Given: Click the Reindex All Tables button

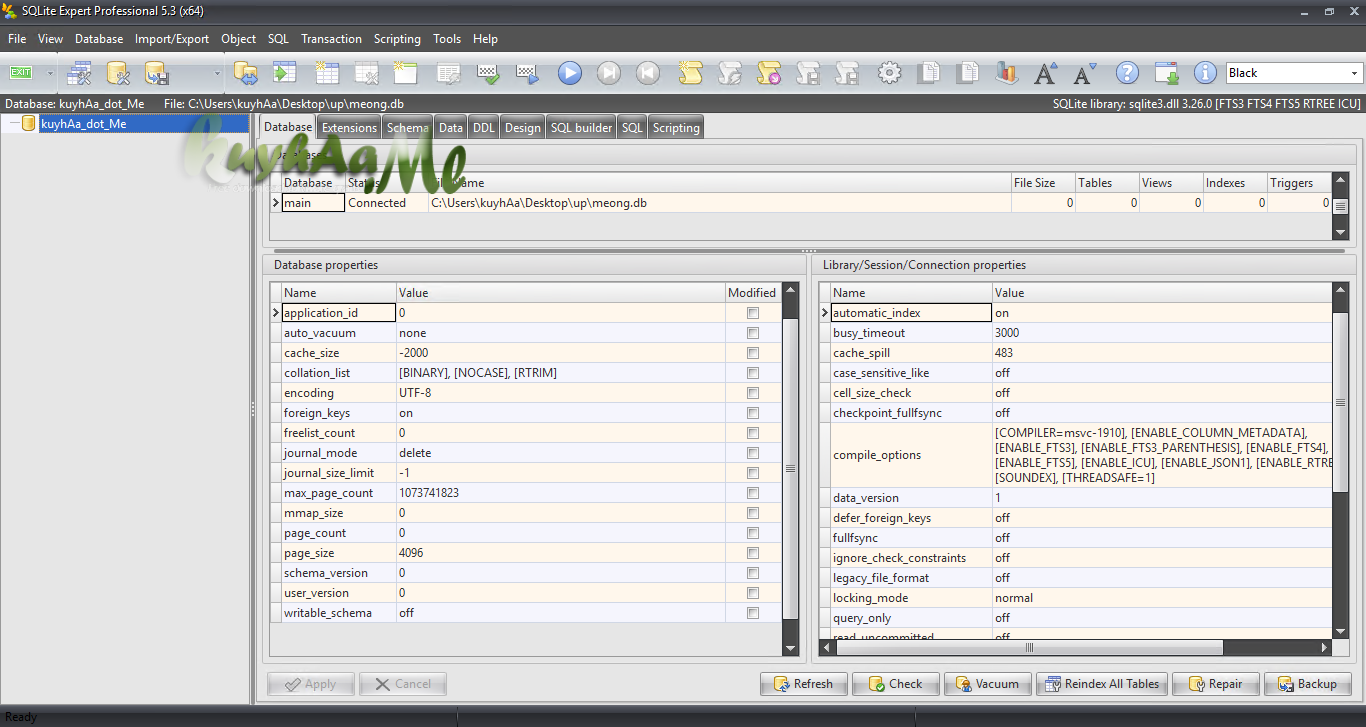Looking at the screenshot, I should (x=1102, y=684).
